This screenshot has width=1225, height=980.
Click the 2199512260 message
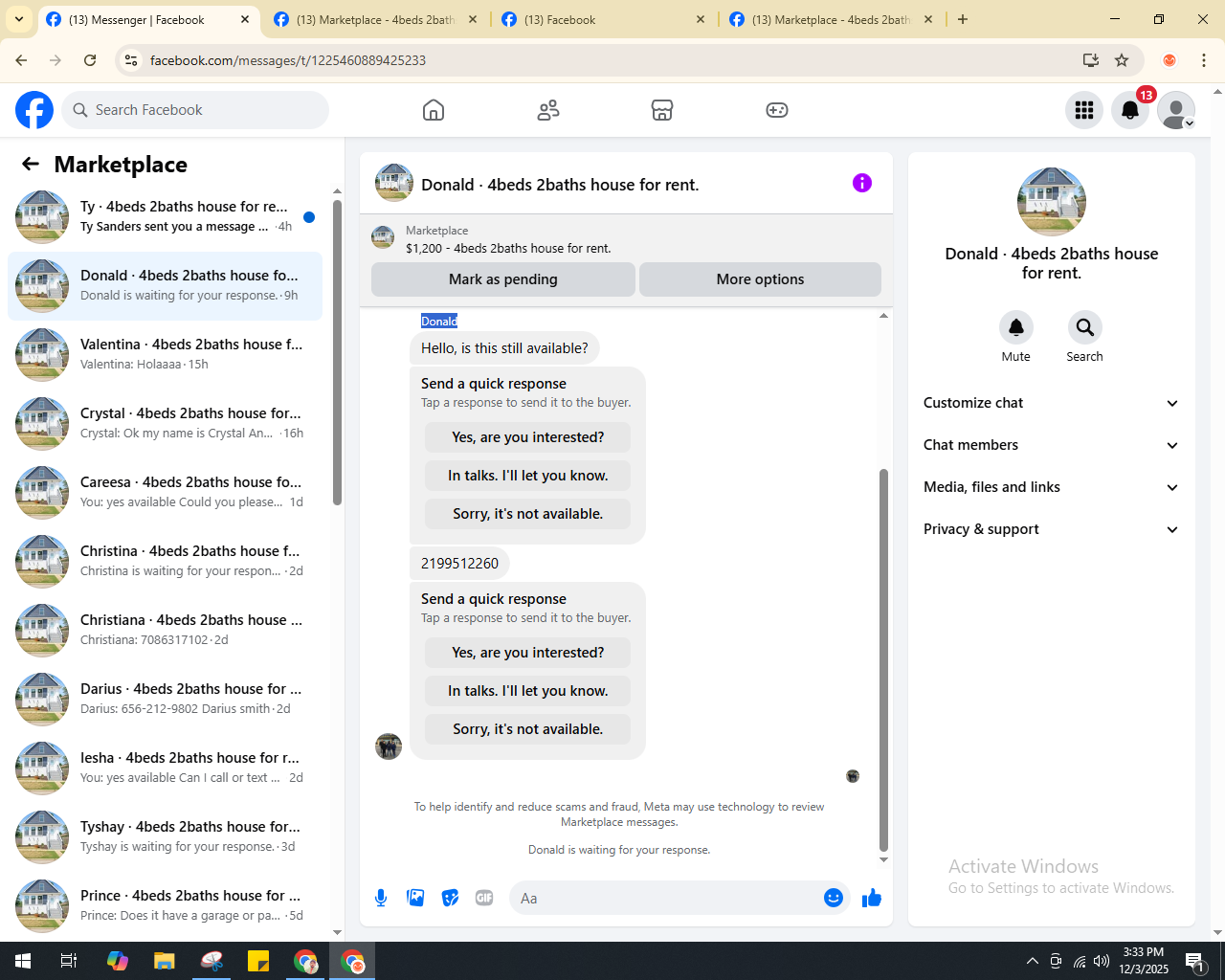click(x=459, y=564)
